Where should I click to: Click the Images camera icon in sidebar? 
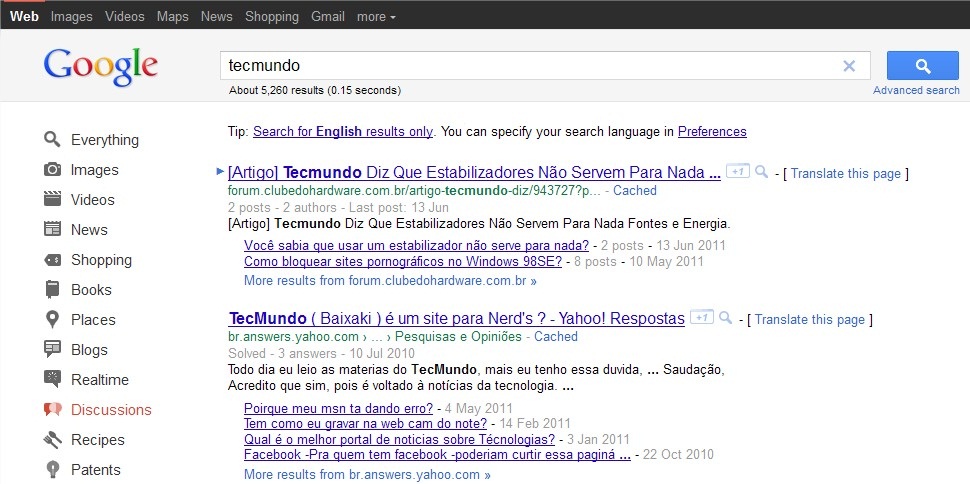(x=53, y=169)
